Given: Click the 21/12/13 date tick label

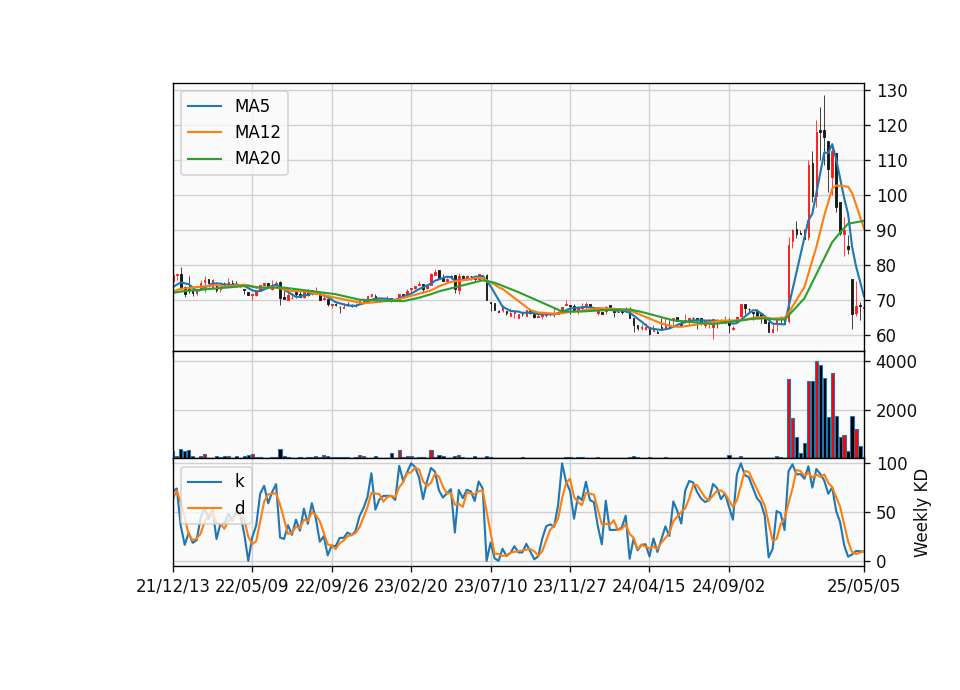Looking at the screenshot, I should point(173,586).
